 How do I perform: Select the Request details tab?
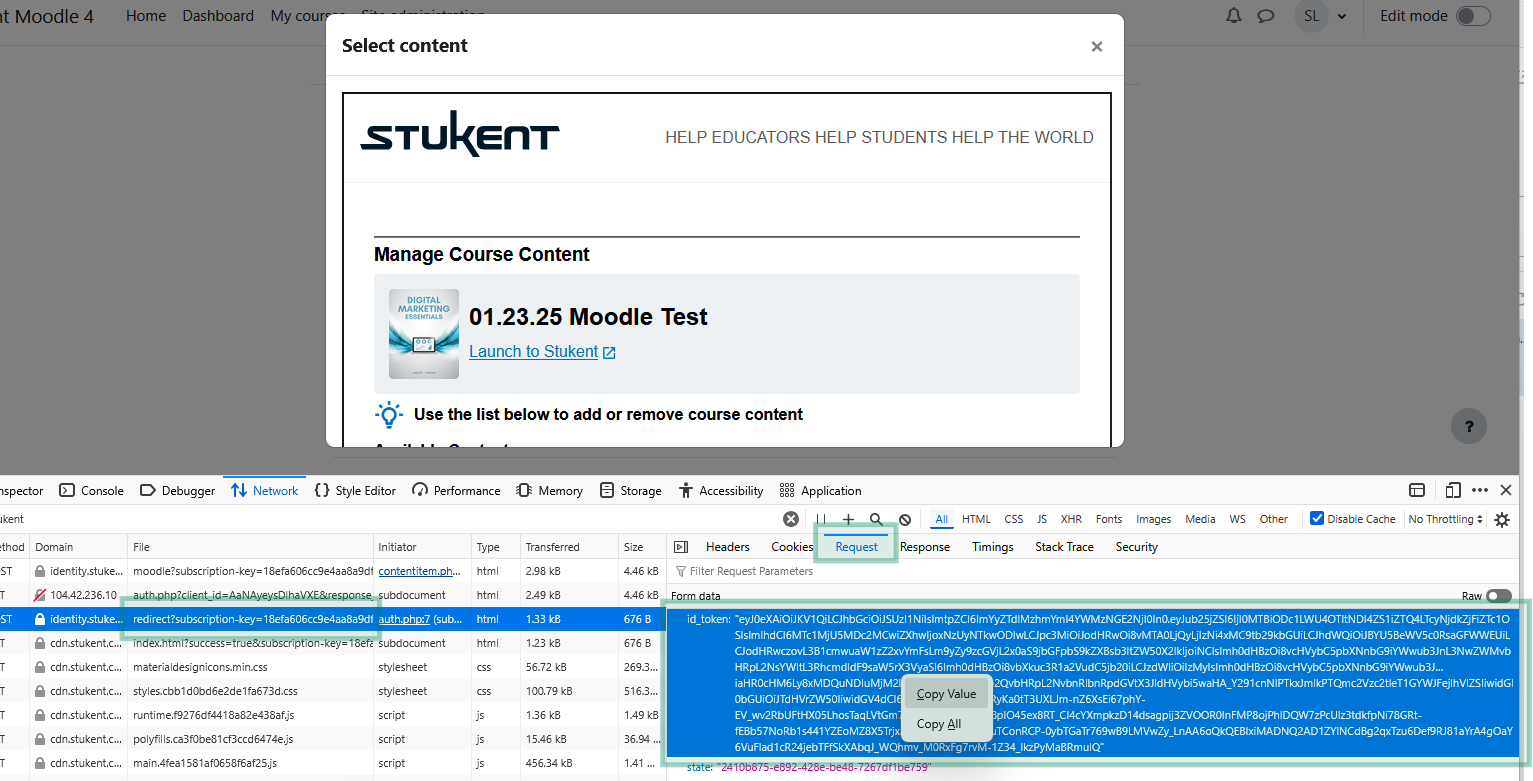[857, 547]
